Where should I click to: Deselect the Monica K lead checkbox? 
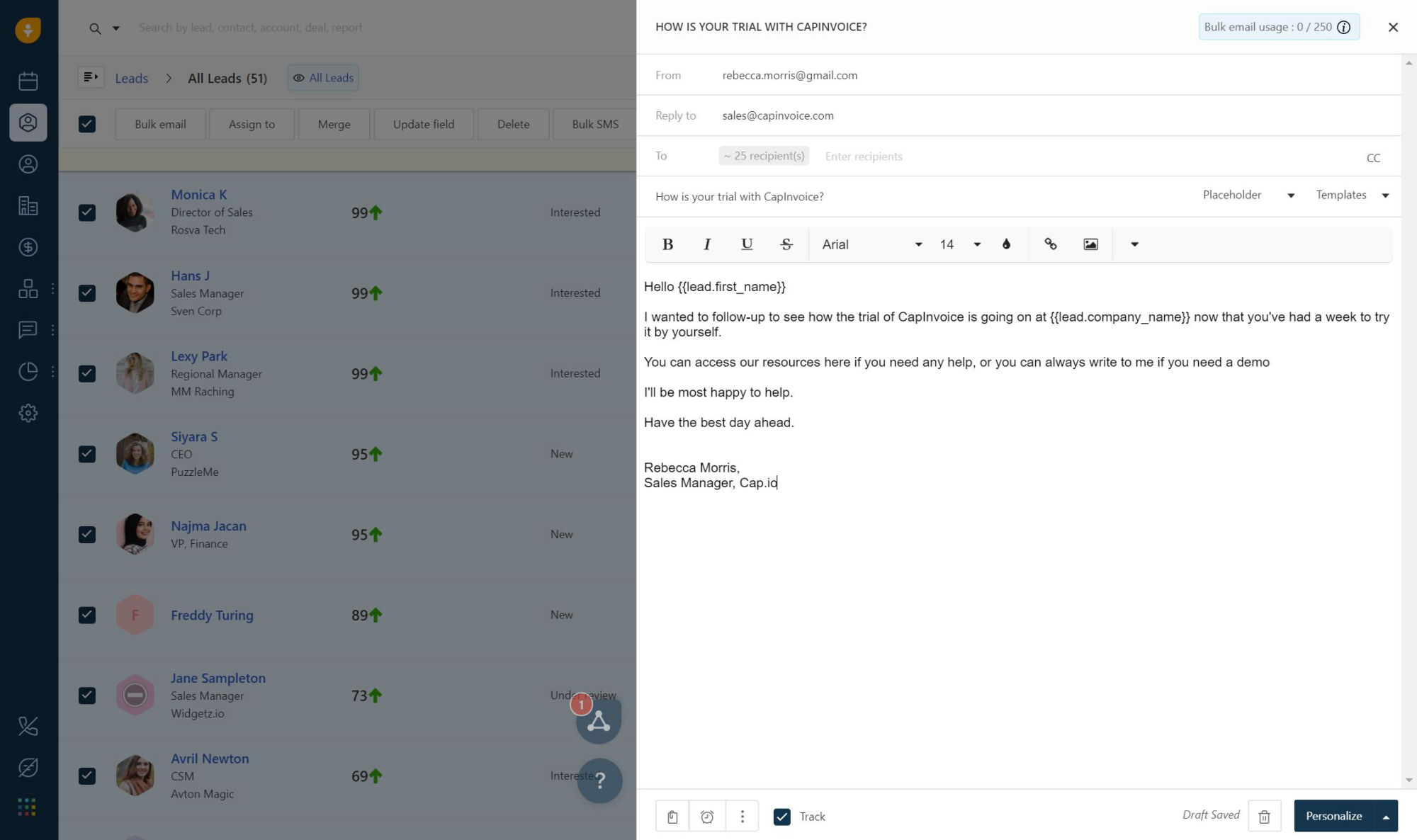tap(87, 212)
